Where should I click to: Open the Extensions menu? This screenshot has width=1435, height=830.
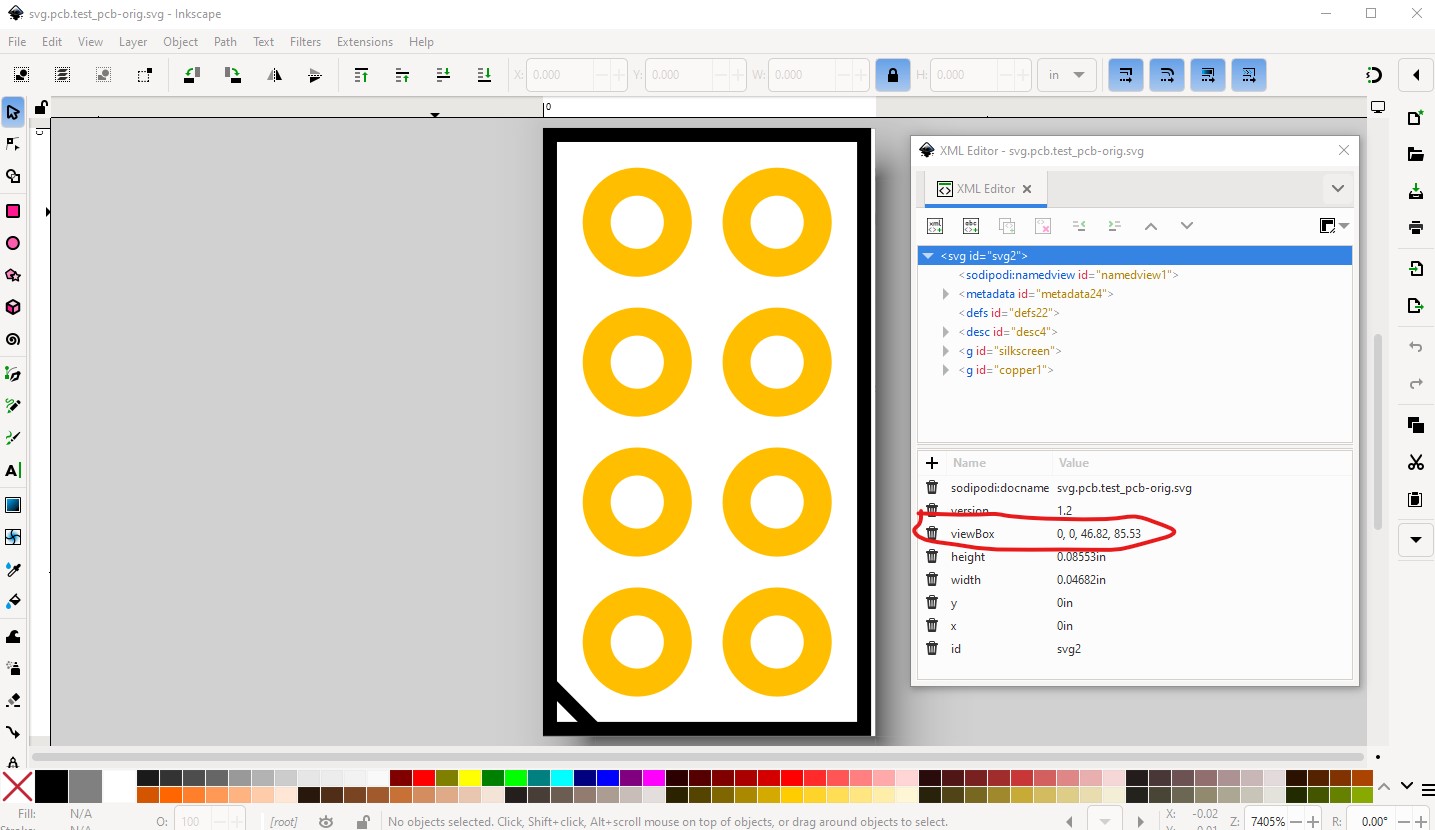pyautogui.click(x=364, y=42)
